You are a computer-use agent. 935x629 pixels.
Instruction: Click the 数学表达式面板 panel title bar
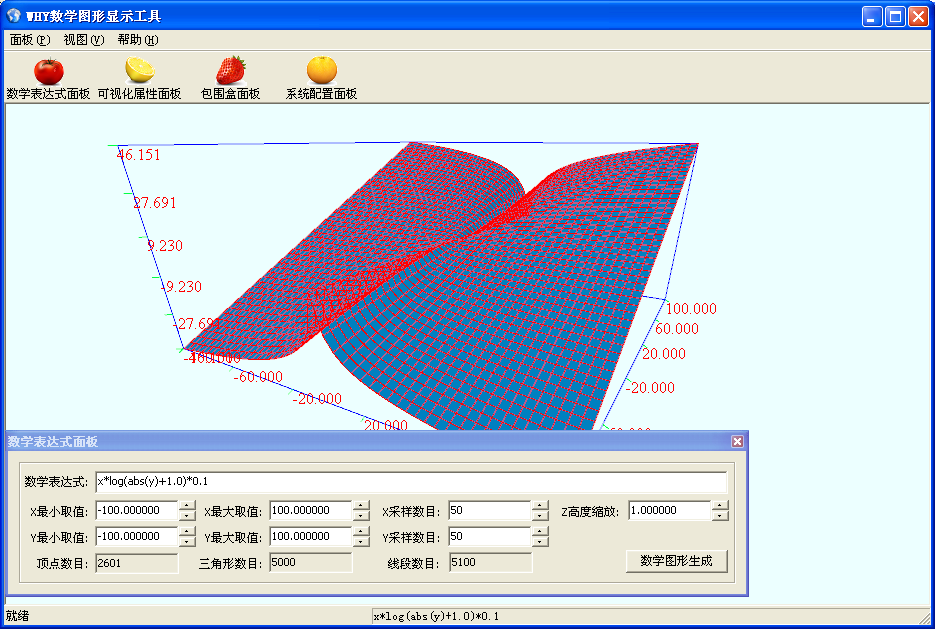click(376, 441)
